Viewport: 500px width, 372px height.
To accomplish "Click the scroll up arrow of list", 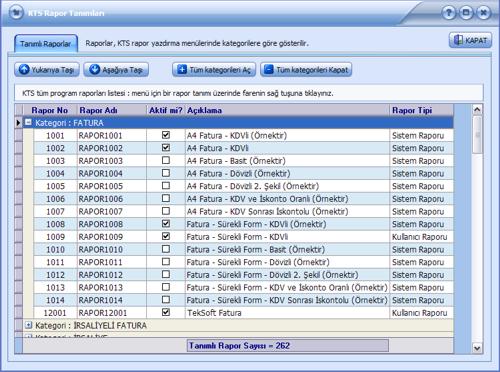I will pos(477,110).
